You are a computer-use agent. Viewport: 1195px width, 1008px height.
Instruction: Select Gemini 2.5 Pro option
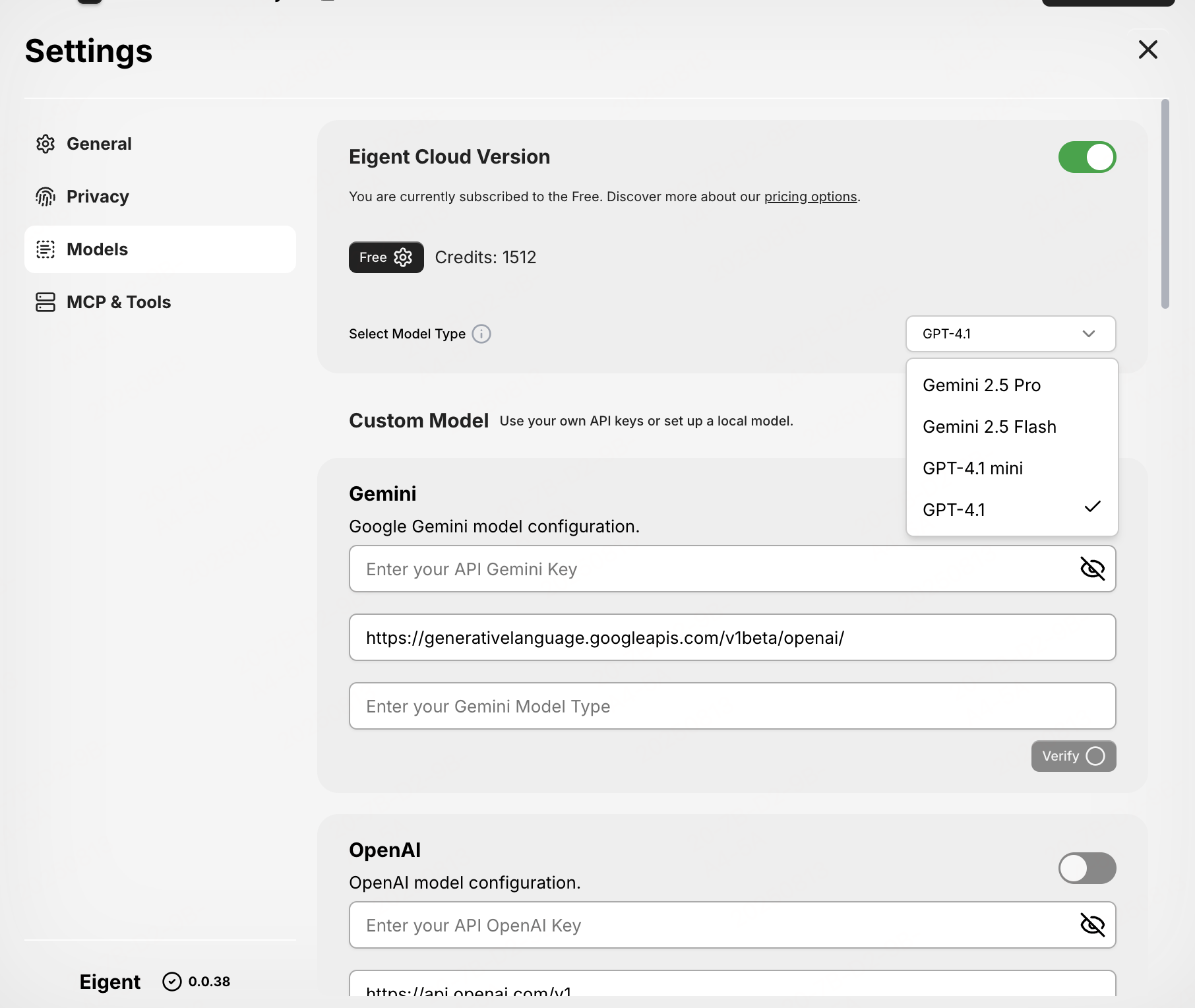click(1012, 385)
